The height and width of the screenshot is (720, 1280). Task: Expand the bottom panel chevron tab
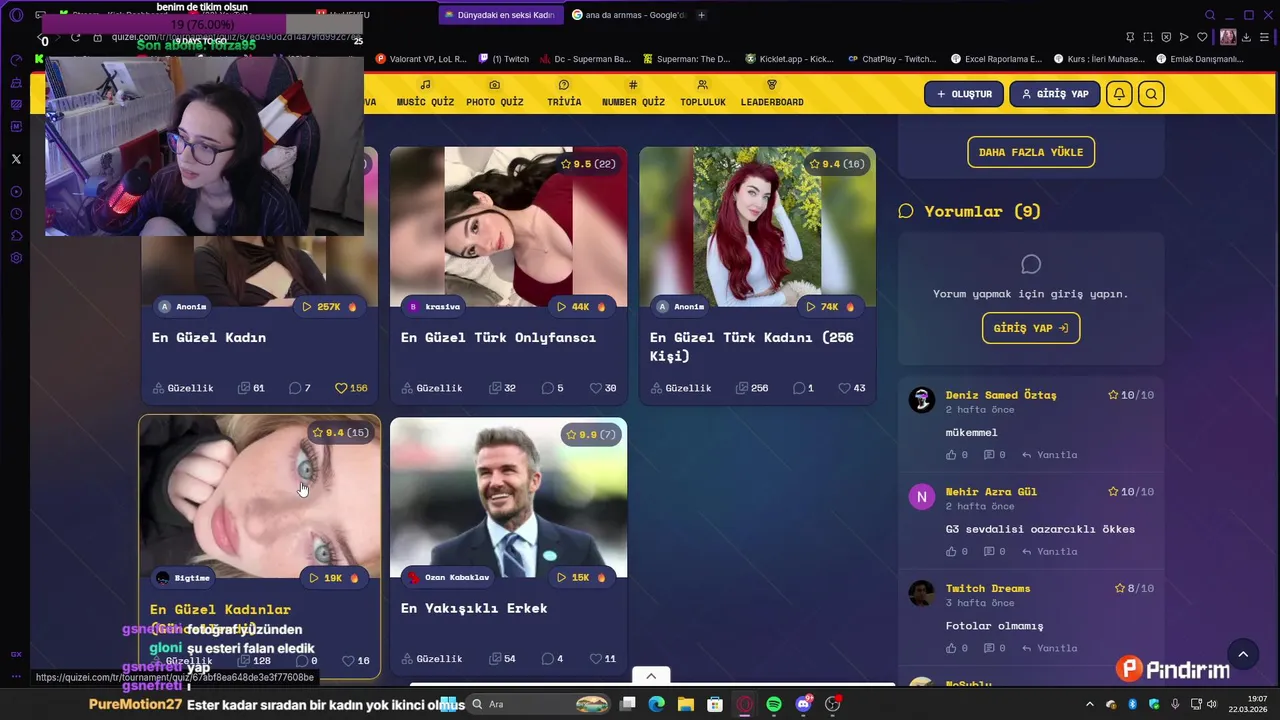pos(651,676)
